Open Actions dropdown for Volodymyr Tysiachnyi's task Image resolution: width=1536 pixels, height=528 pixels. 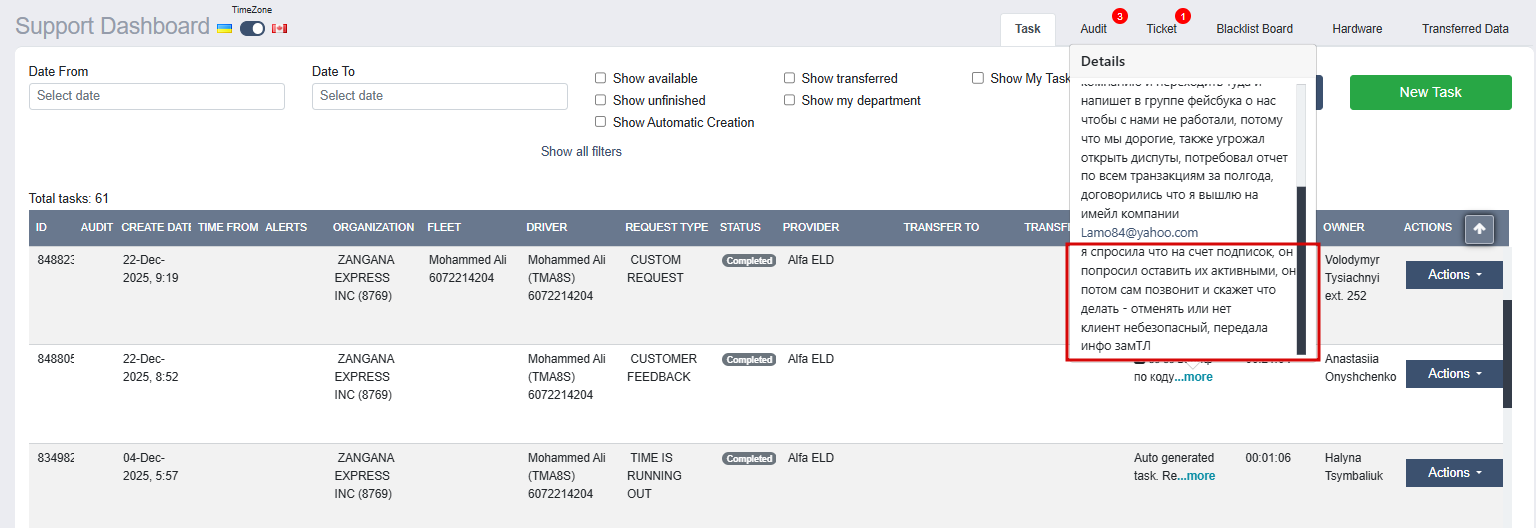(1454, 275)
